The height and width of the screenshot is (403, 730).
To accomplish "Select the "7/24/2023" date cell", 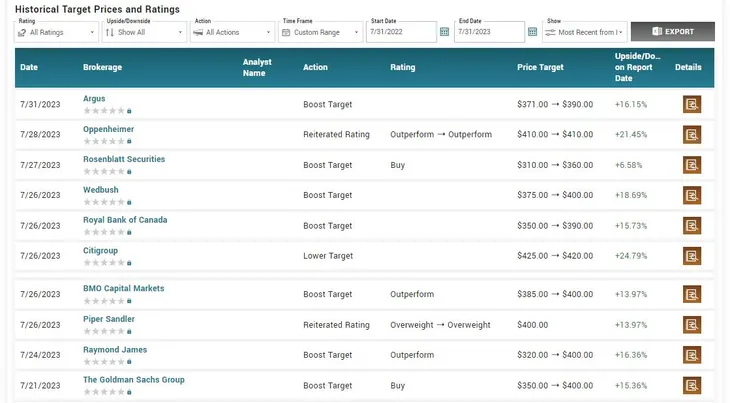I will point(40,355).
